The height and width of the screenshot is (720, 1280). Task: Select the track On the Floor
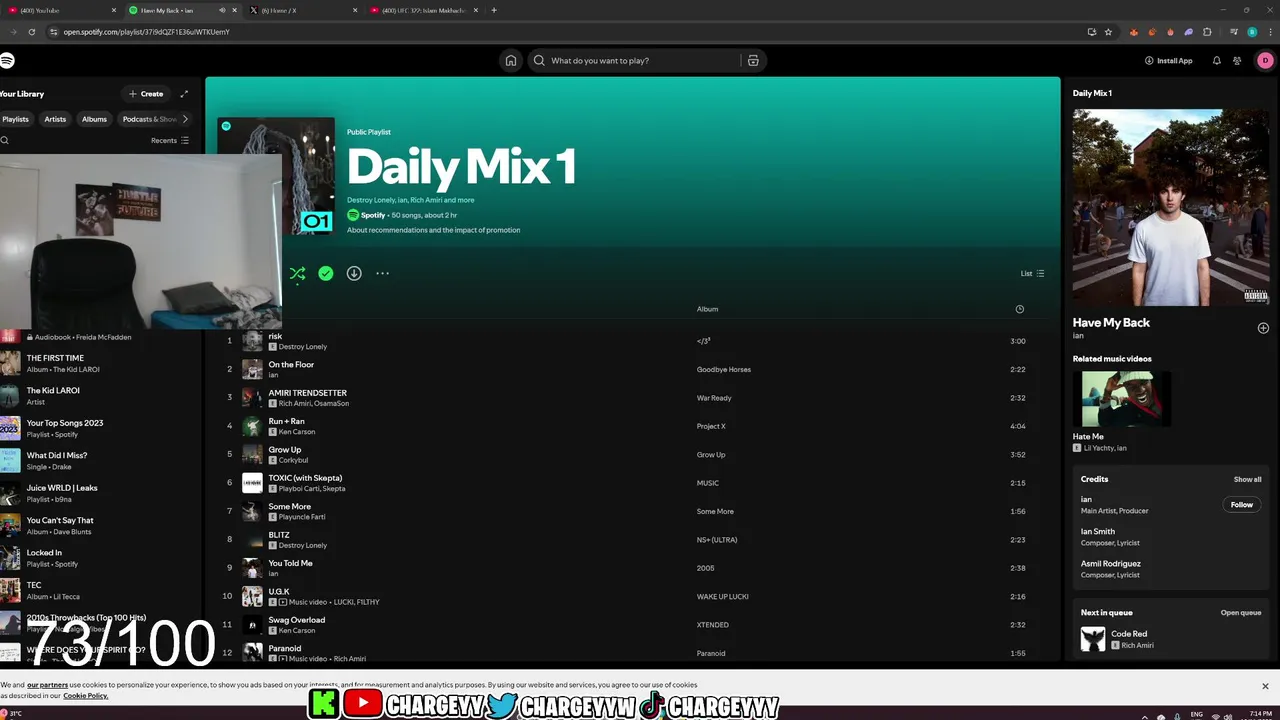tap(291, 365)
